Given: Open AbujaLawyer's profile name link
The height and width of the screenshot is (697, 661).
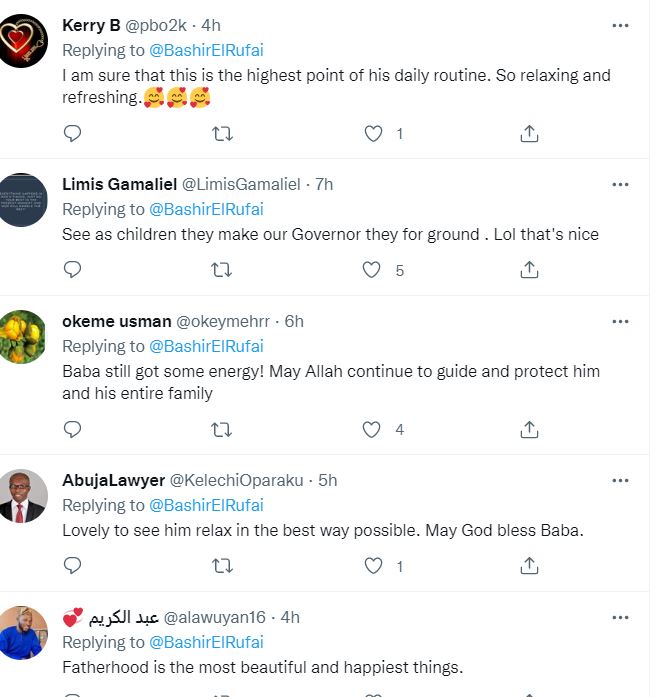Looking at the screenshot, I should [108, 480].
